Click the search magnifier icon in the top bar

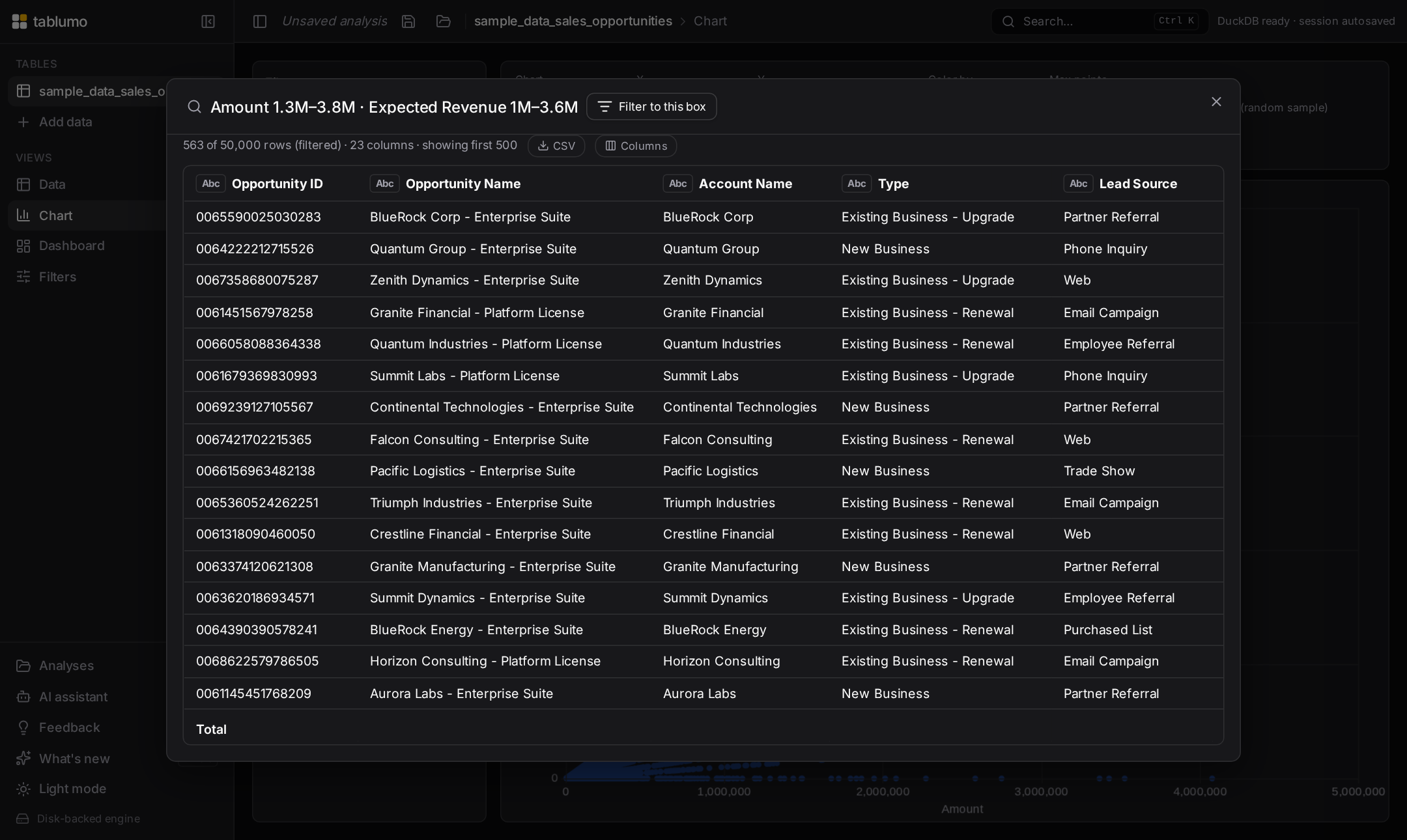click(x=1008, y=21)
